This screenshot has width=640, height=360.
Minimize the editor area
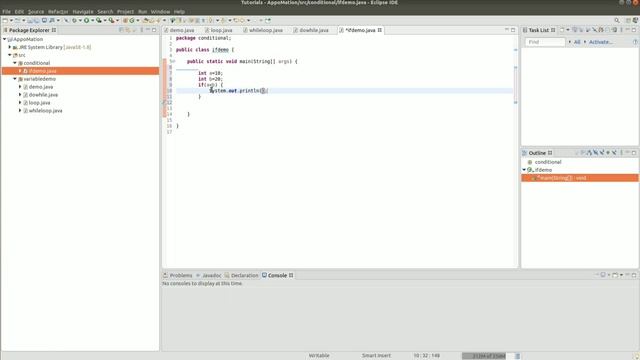tap(507, 30)
